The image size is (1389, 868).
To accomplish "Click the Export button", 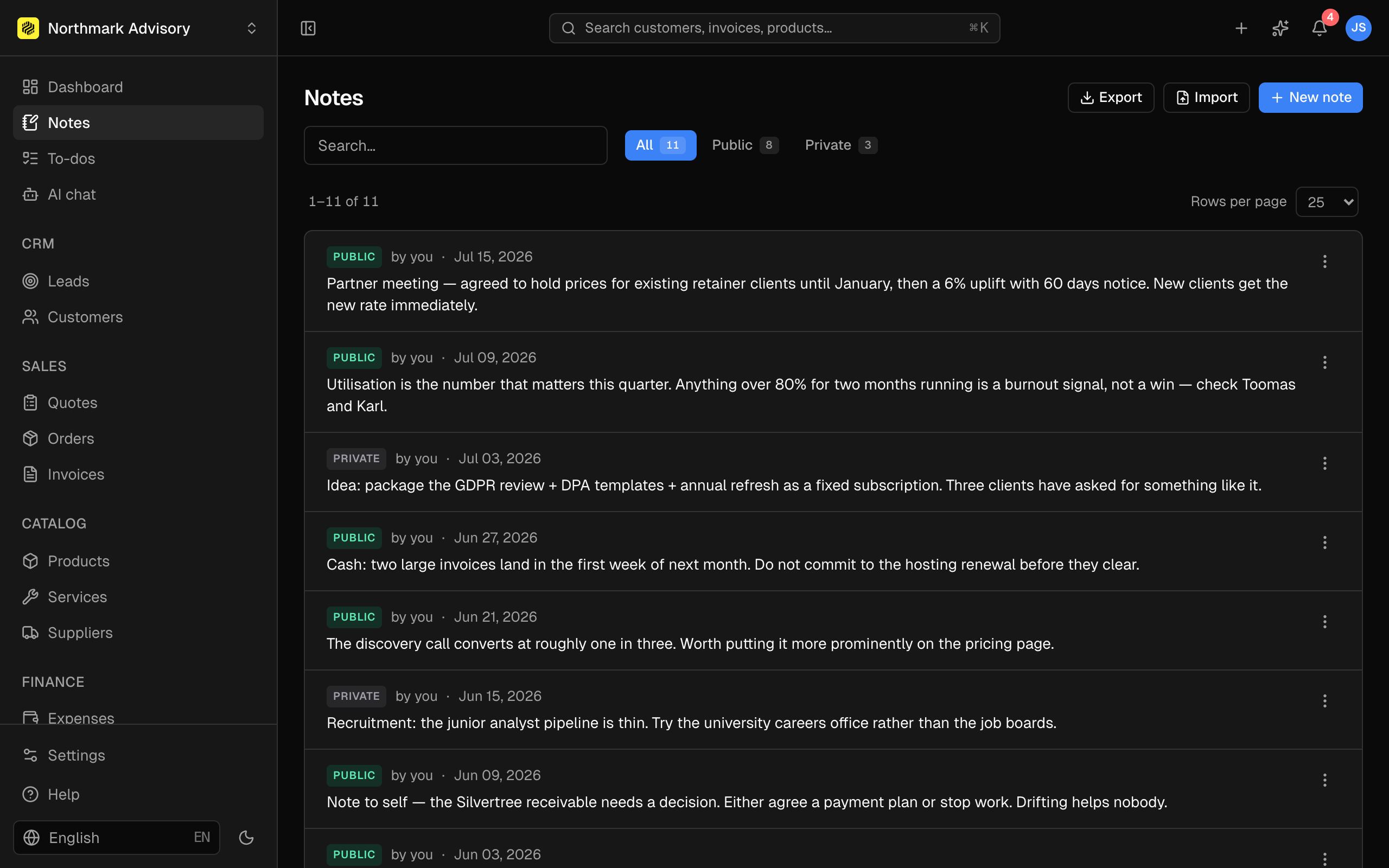I will (x=1111, y=98).
